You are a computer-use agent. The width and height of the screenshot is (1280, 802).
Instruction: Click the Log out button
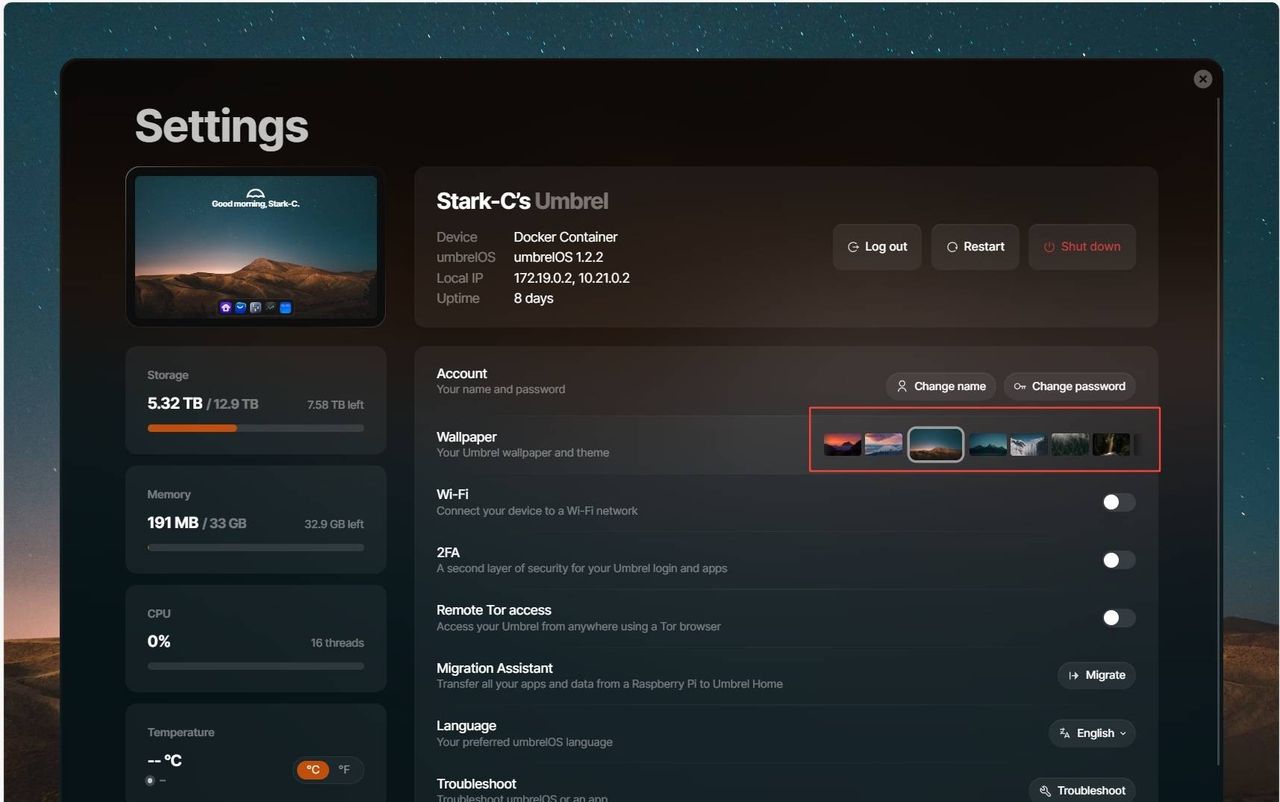tap(877, 247)
